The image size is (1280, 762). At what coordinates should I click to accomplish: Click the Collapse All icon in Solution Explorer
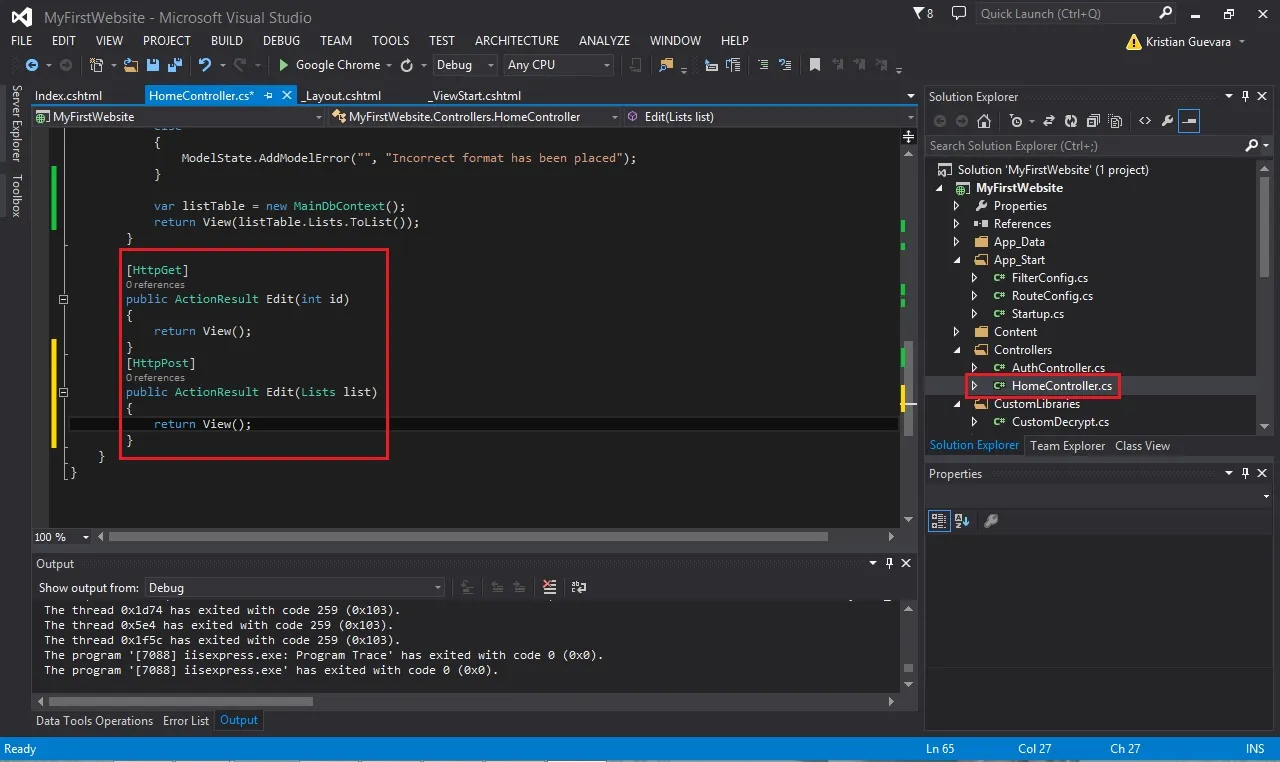coord(1093,121)
